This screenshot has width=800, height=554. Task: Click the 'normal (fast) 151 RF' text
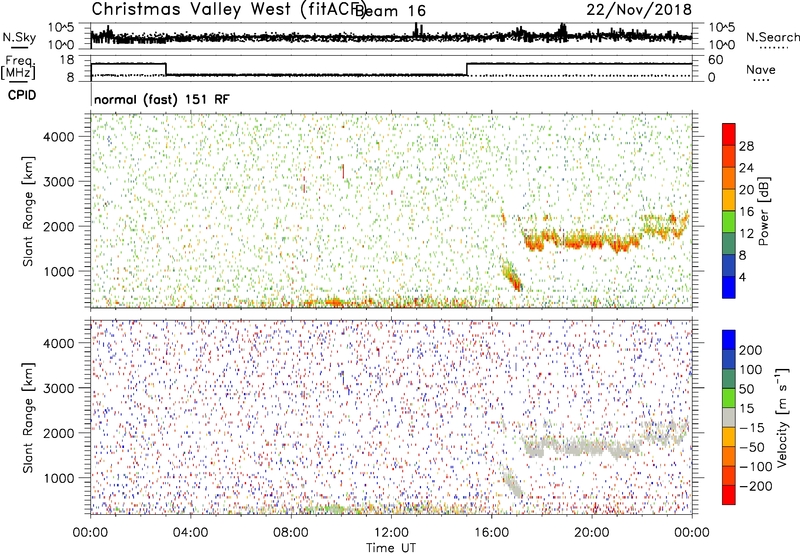coord(162,99)
